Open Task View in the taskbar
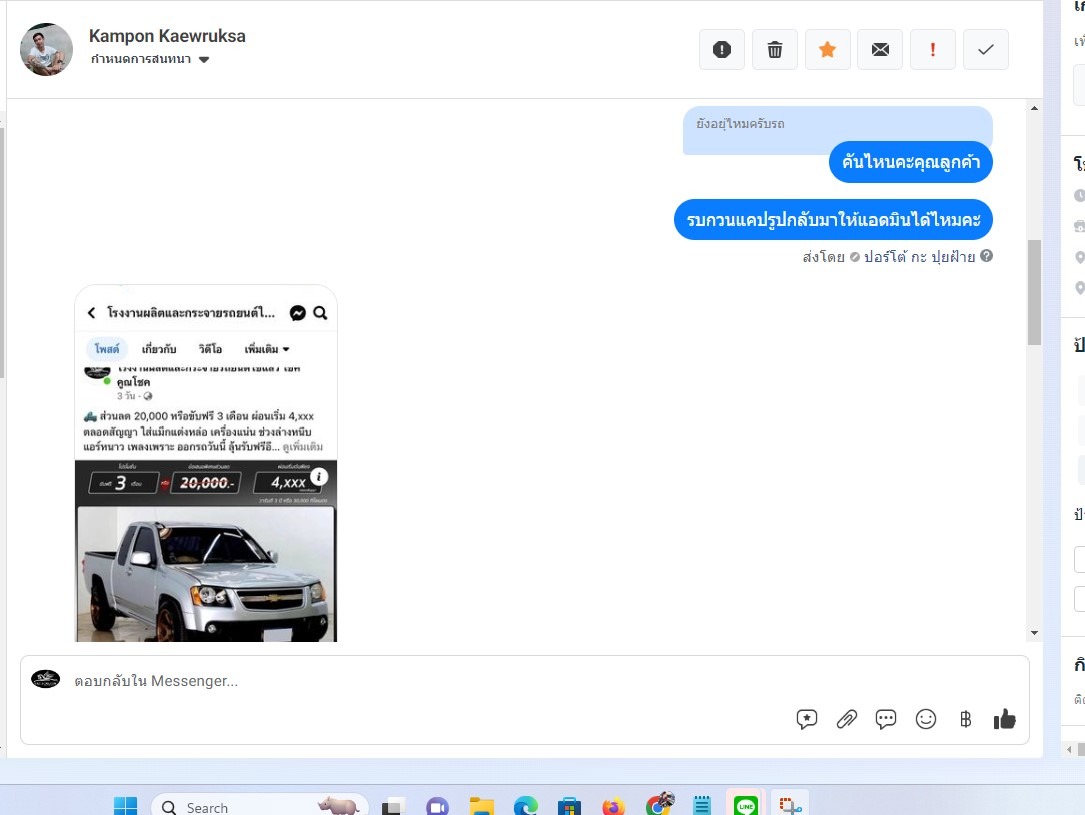1085x815 pixels. pyautogui.click(x=393, y=807)
